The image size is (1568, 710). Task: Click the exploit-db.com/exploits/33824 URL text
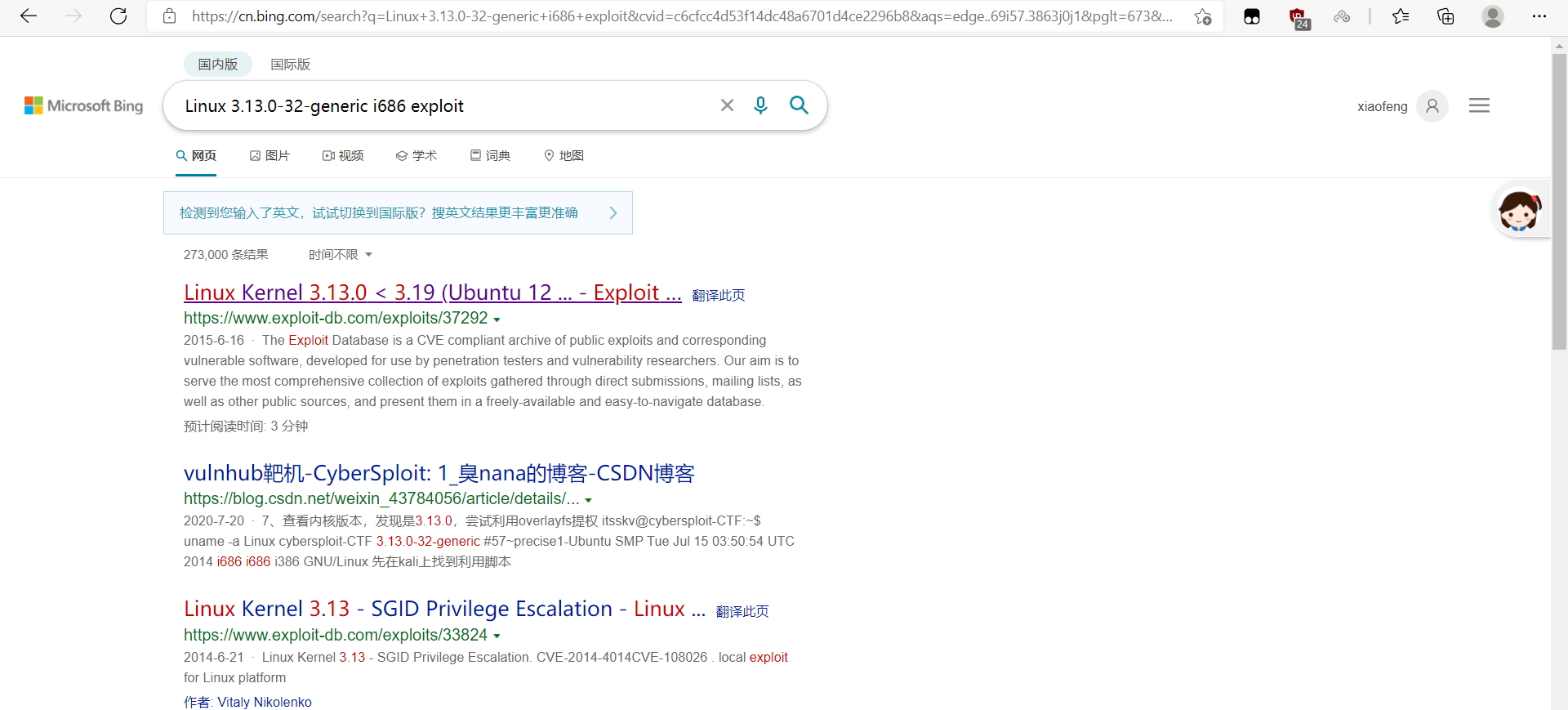coord(336,635)
